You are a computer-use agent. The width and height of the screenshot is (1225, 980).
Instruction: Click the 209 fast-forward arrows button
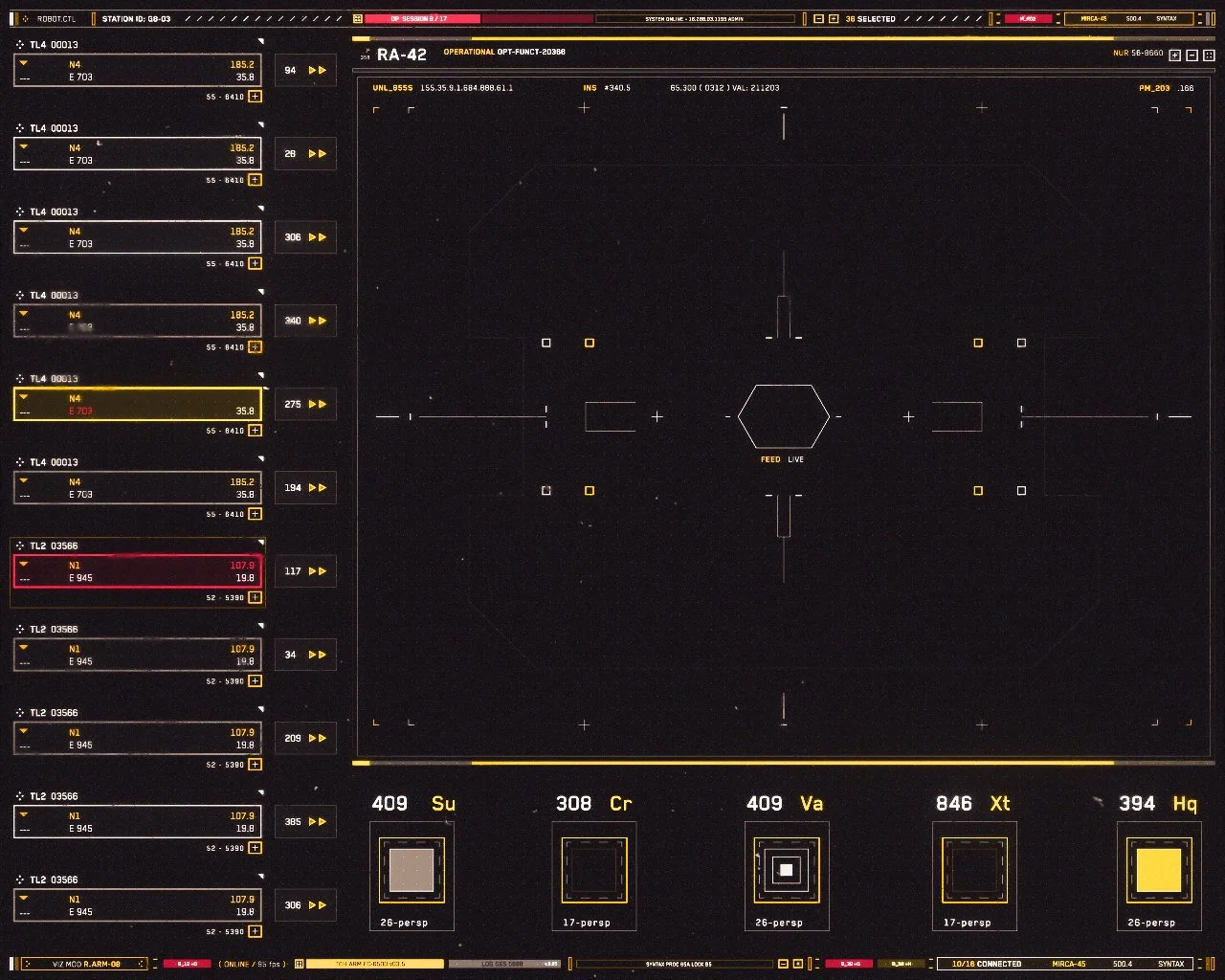point(306,738)
